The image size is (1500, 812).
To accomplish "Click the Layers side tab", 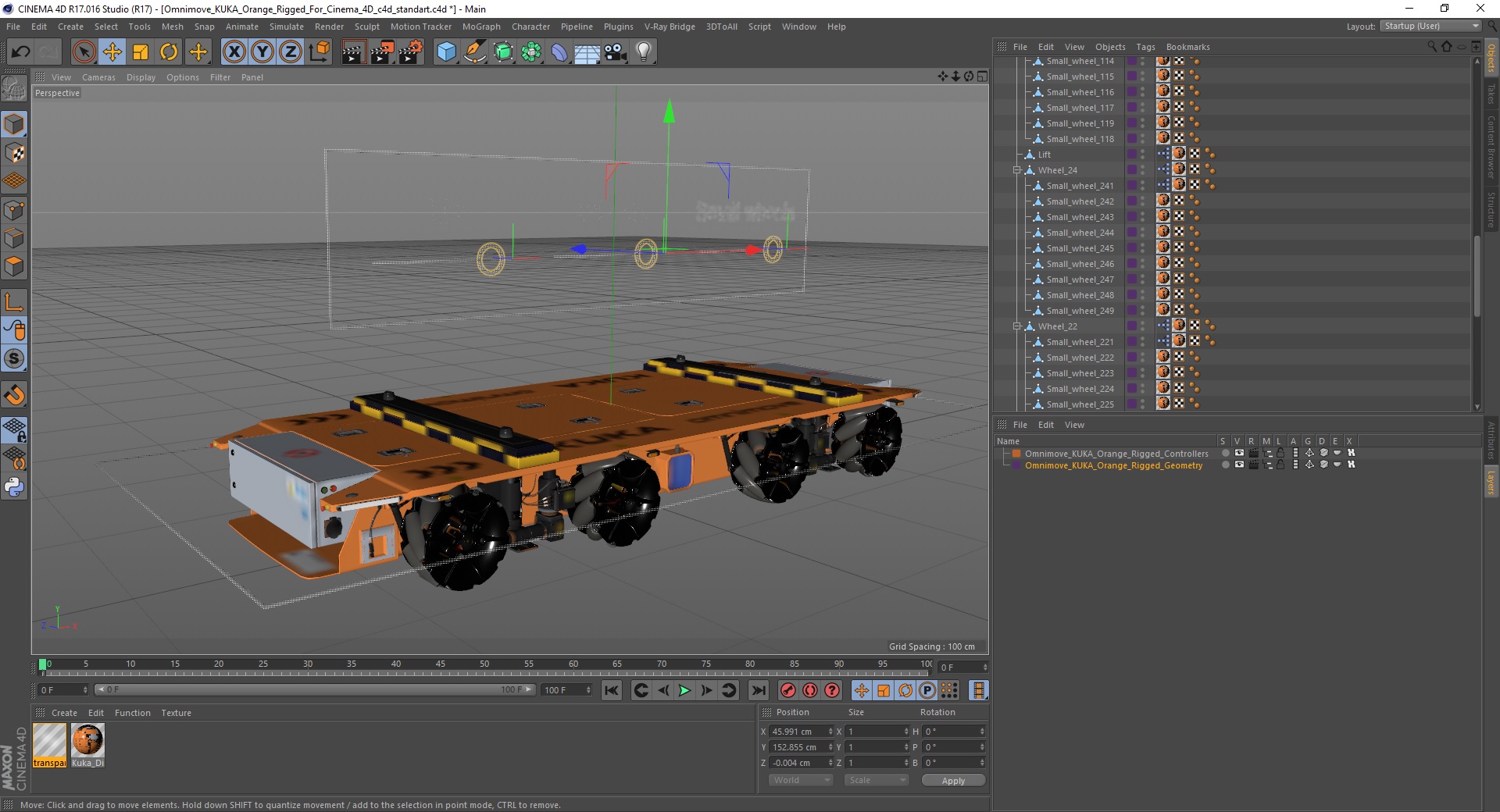I will pyautogui.click(x=1491, y=482).
